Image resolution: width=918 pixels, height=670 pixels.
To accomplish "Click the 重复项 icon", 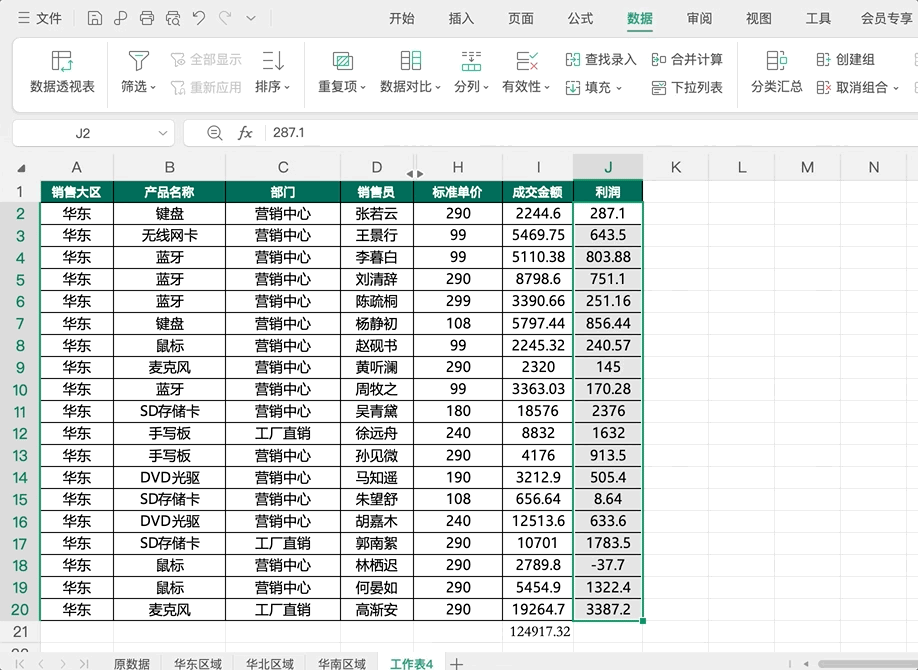I will [342, 61].
